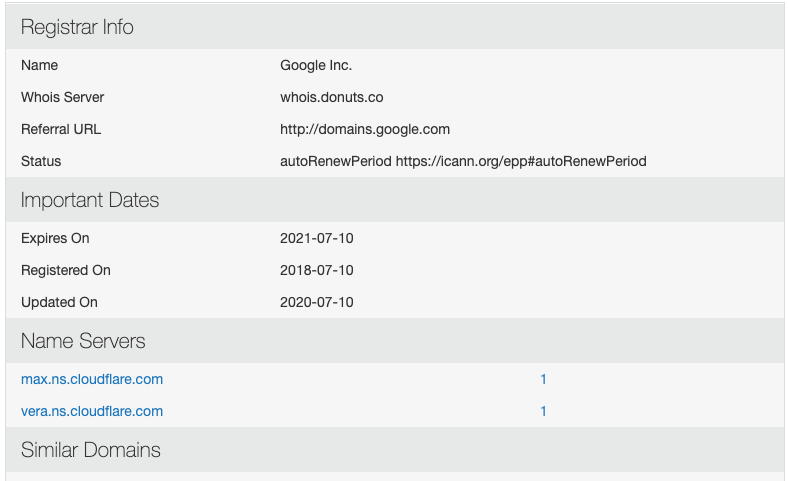Click the 2018-07-10 registered date
This screenshot has width=789, height=481.
click(317, 270)
